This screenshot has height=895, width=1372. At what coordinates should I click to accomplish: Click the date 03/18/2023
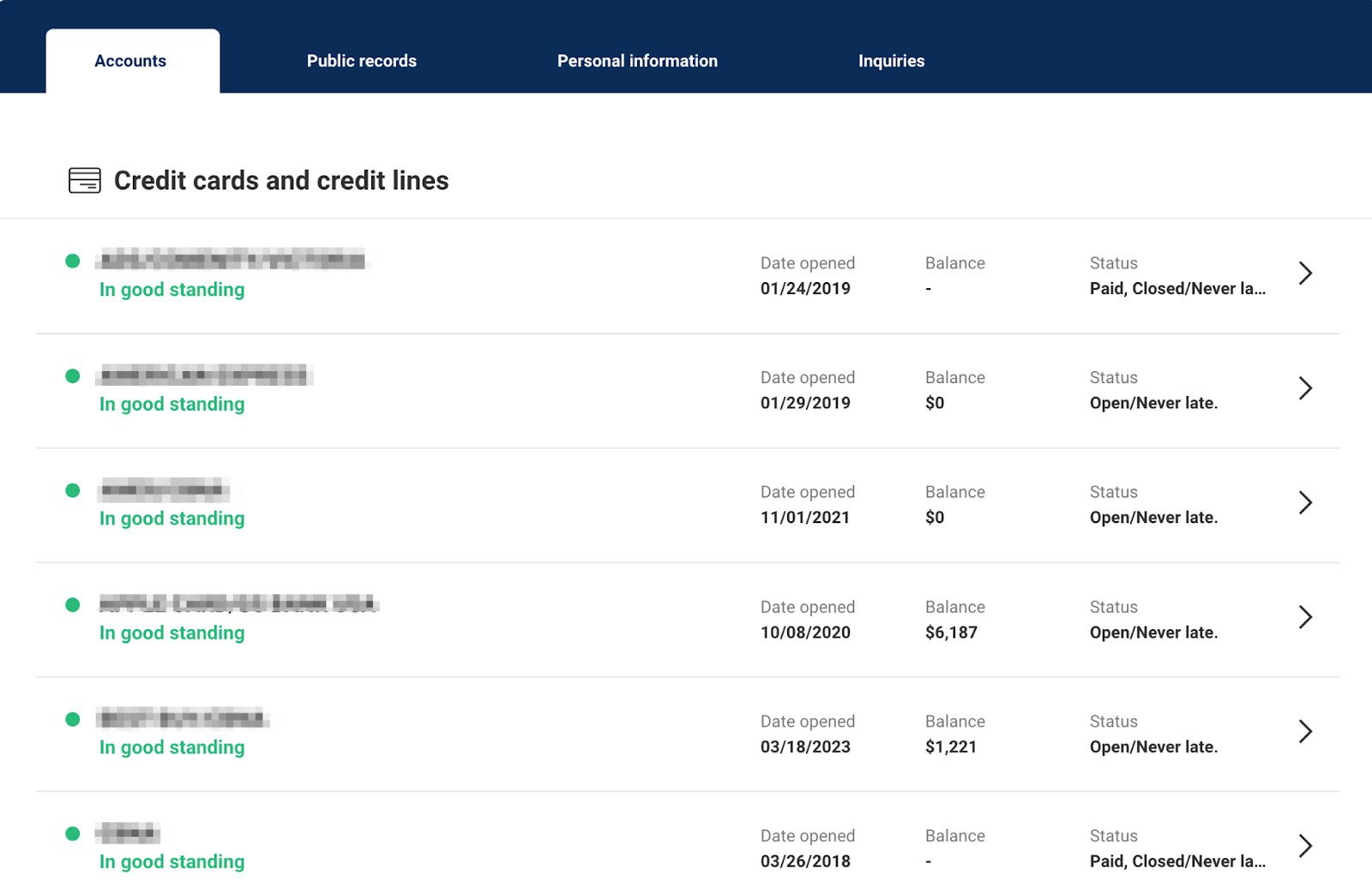tap(805, 747)
